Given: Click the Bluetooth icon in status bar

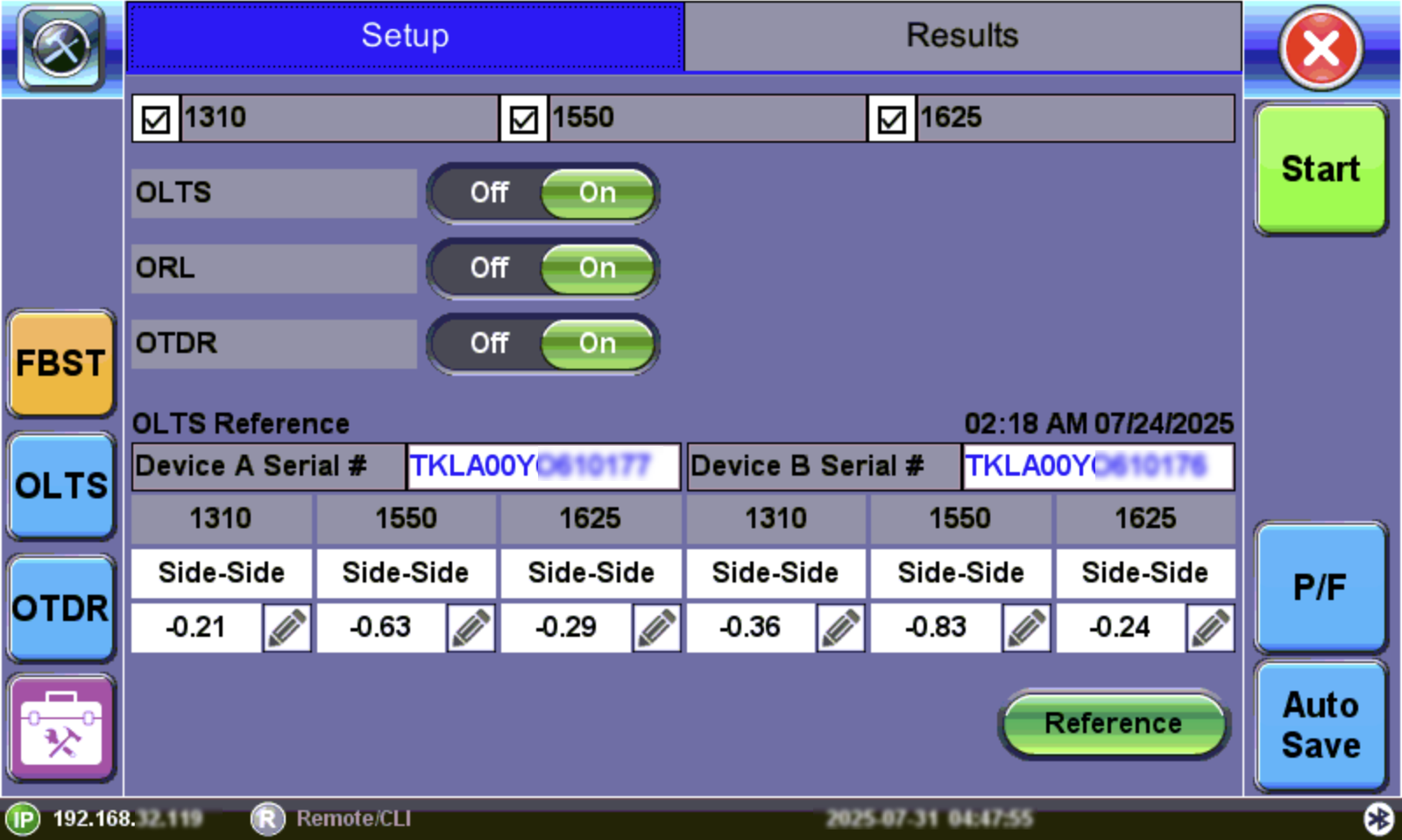Looking at the screenshot, I should tap(1377, 819).
